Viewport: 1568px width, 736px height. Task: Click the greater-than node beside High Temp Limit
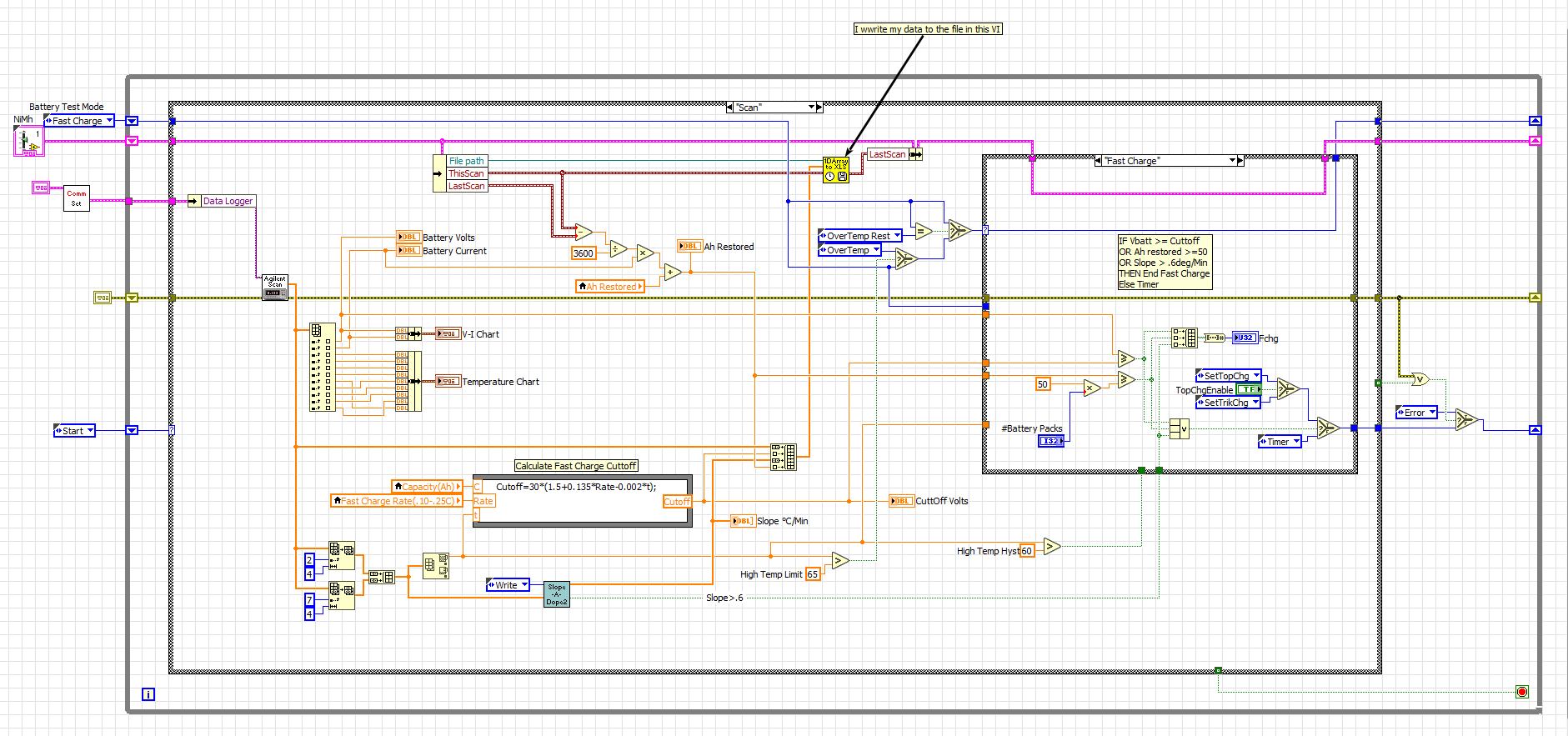(839, 560)
